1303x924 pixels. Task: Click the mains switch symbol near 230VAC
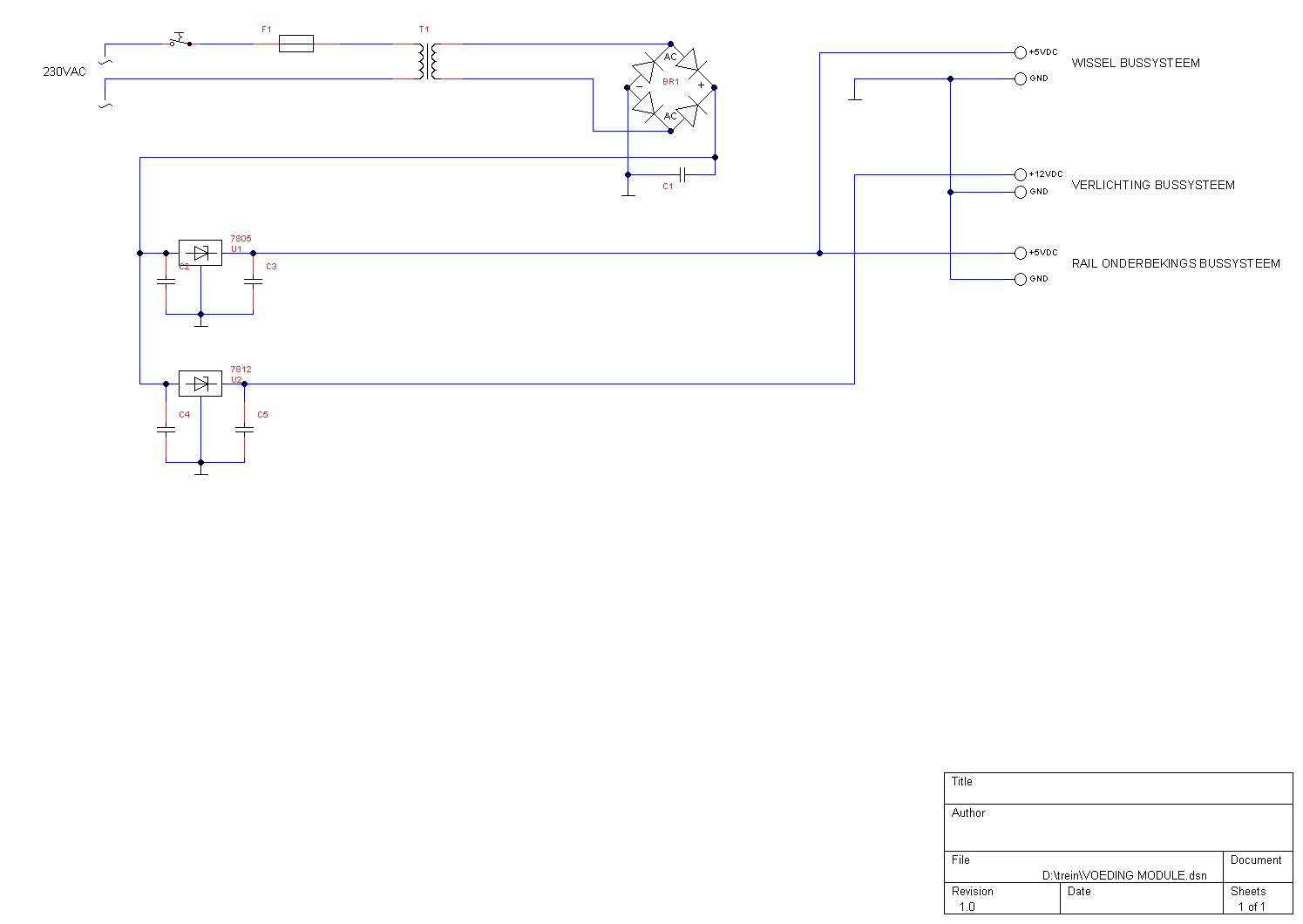click(180, 40)
